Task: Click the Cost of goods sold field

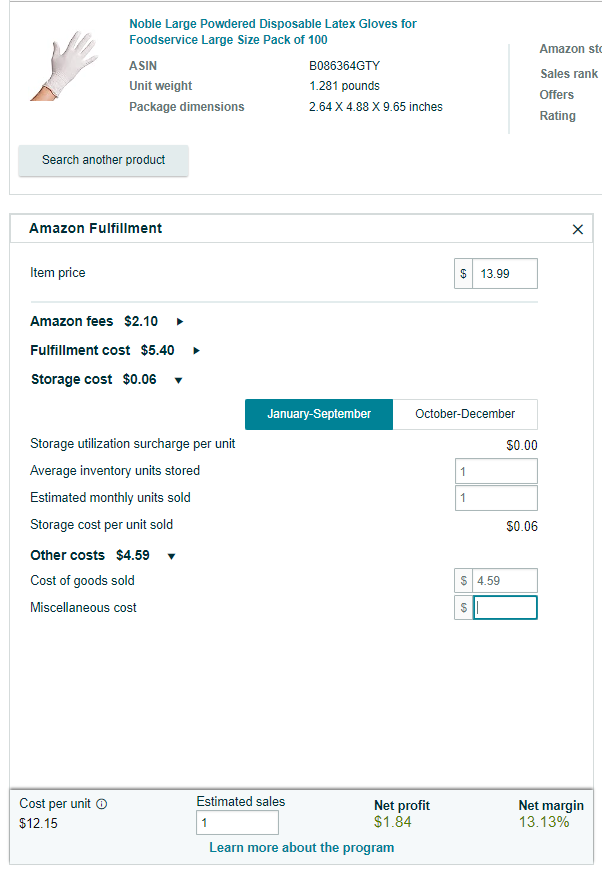Action: tap(504, 581)
